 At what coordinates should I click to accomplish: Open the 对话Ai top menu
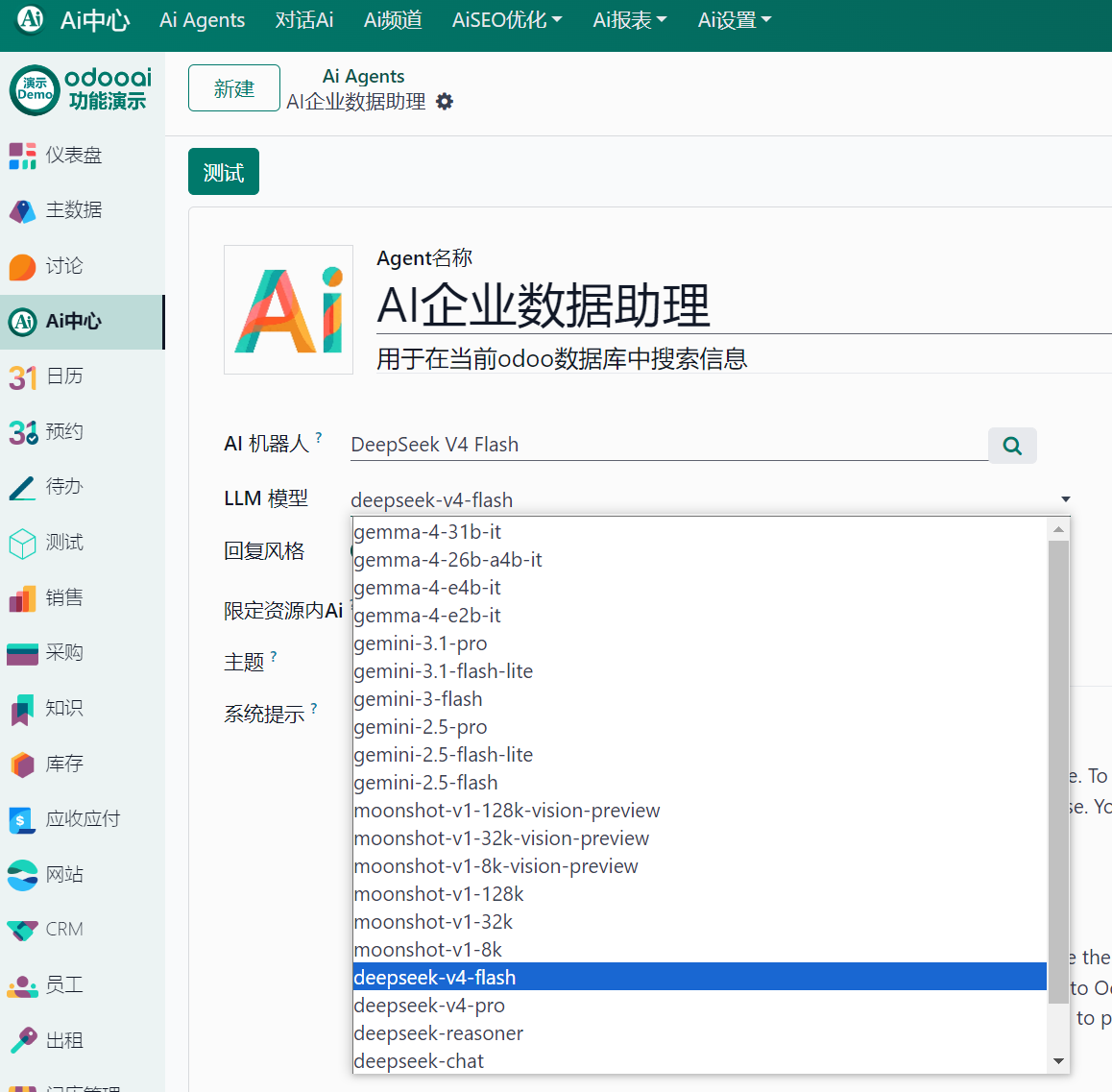click(304, 20)
